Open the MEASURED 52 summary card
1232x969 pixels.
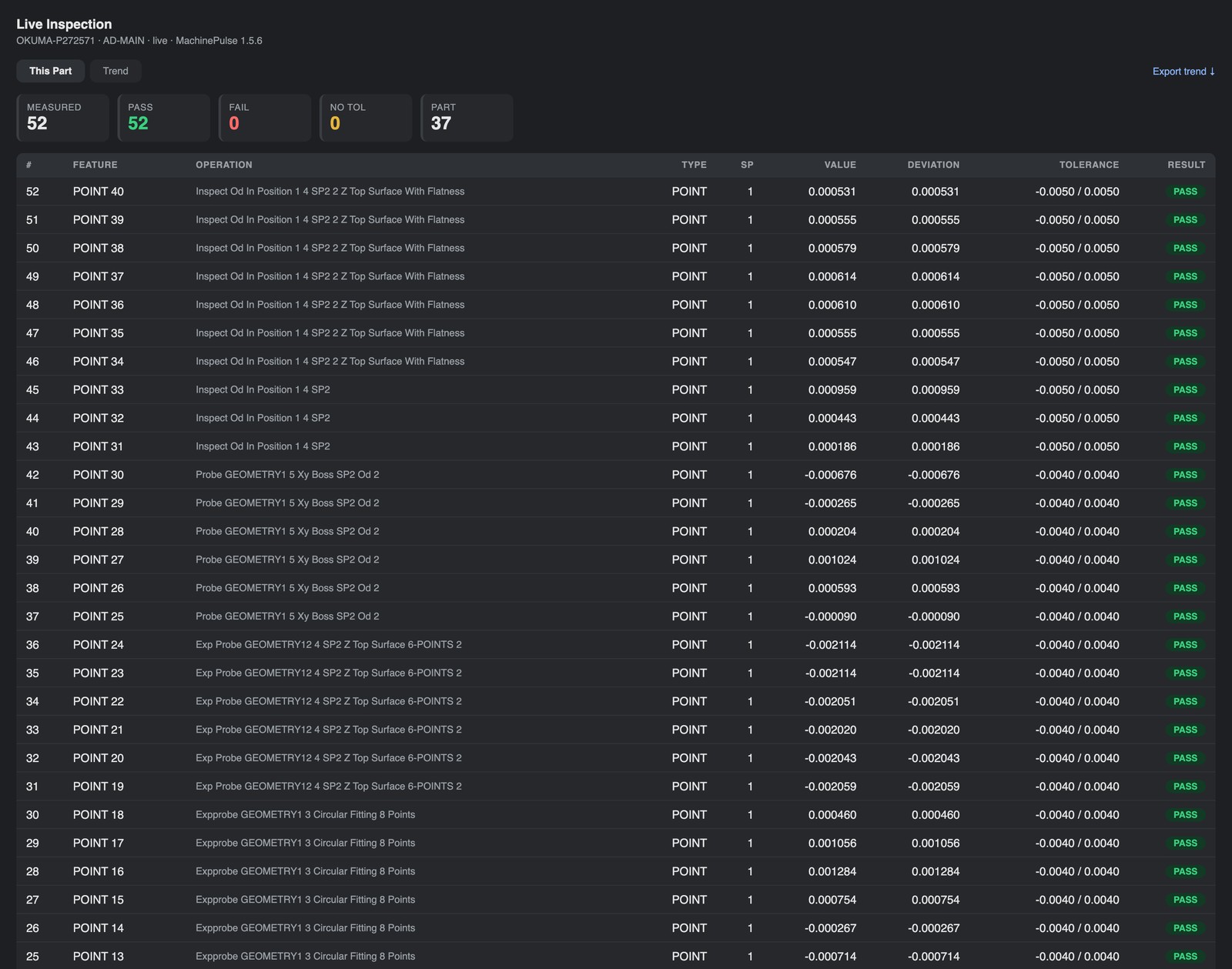[x=62, y=118]
